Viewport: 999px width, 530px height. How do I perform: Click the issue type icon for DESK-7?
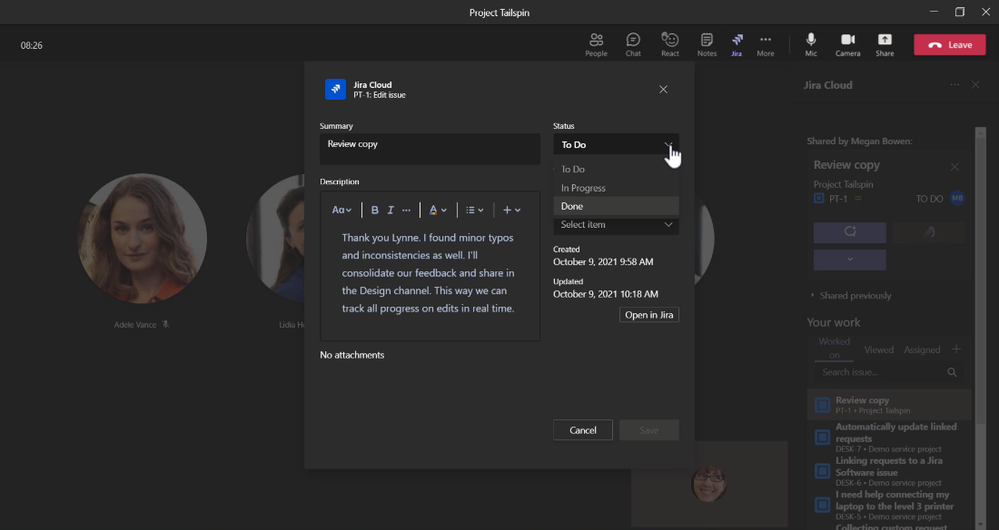click(x=823, y=437)
